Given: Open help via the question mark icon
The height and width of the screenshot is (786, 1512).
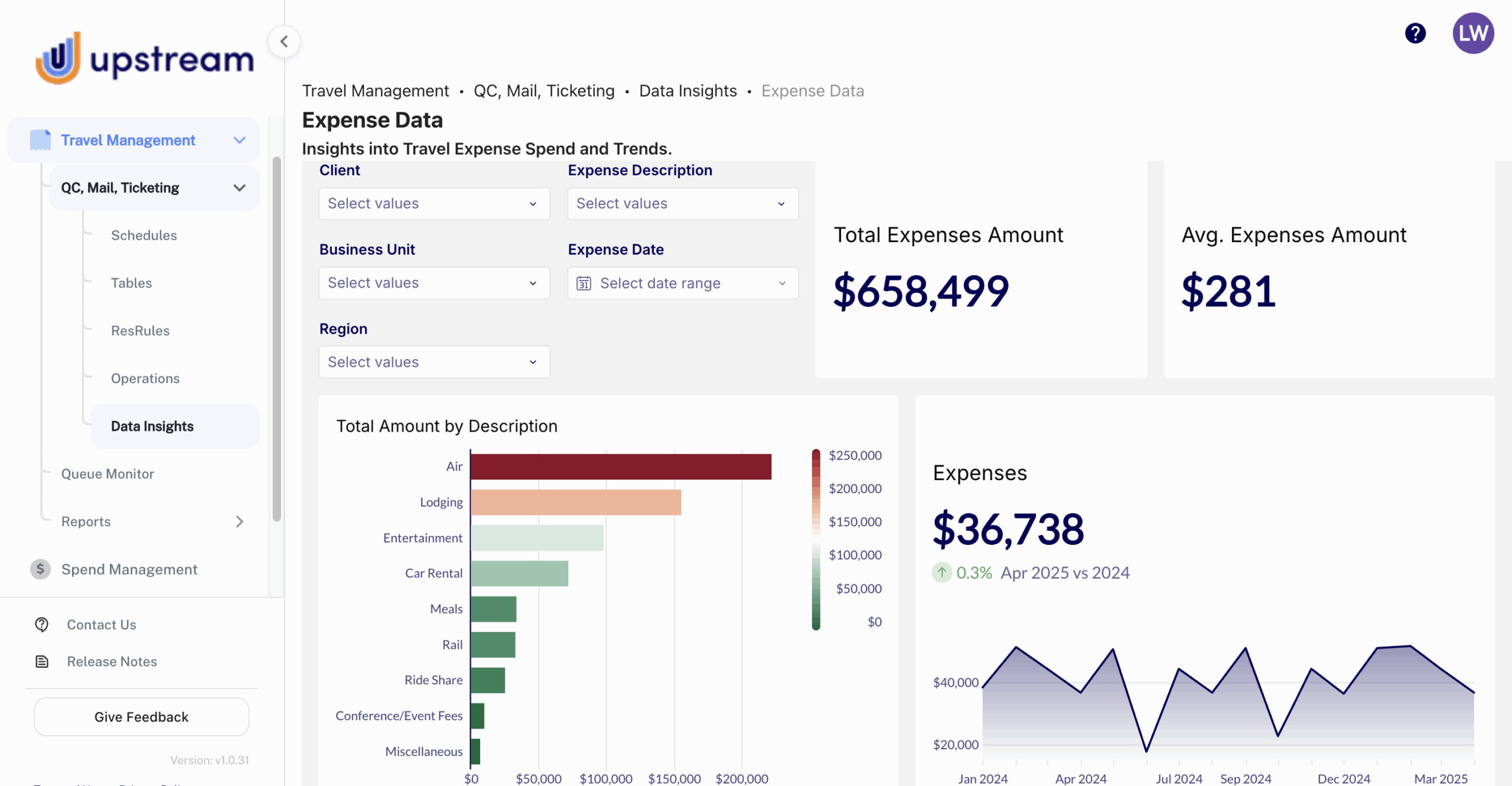Looking at the screenshot, I should coord(1415,33).
